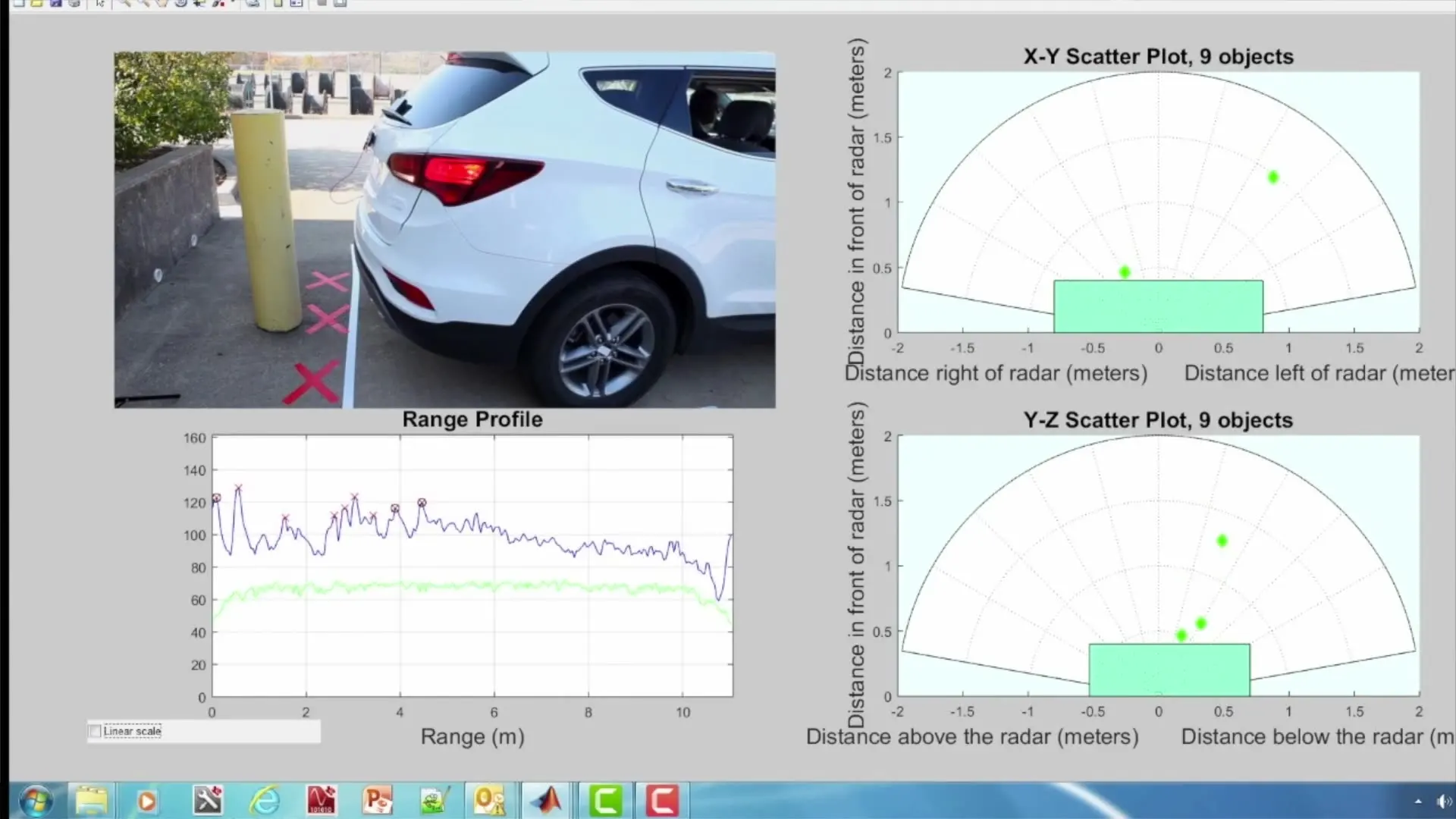Screen dimensions: 1456x819
Task: Click the green Camtasia taskbar icon
Action: tap(605, 801)
